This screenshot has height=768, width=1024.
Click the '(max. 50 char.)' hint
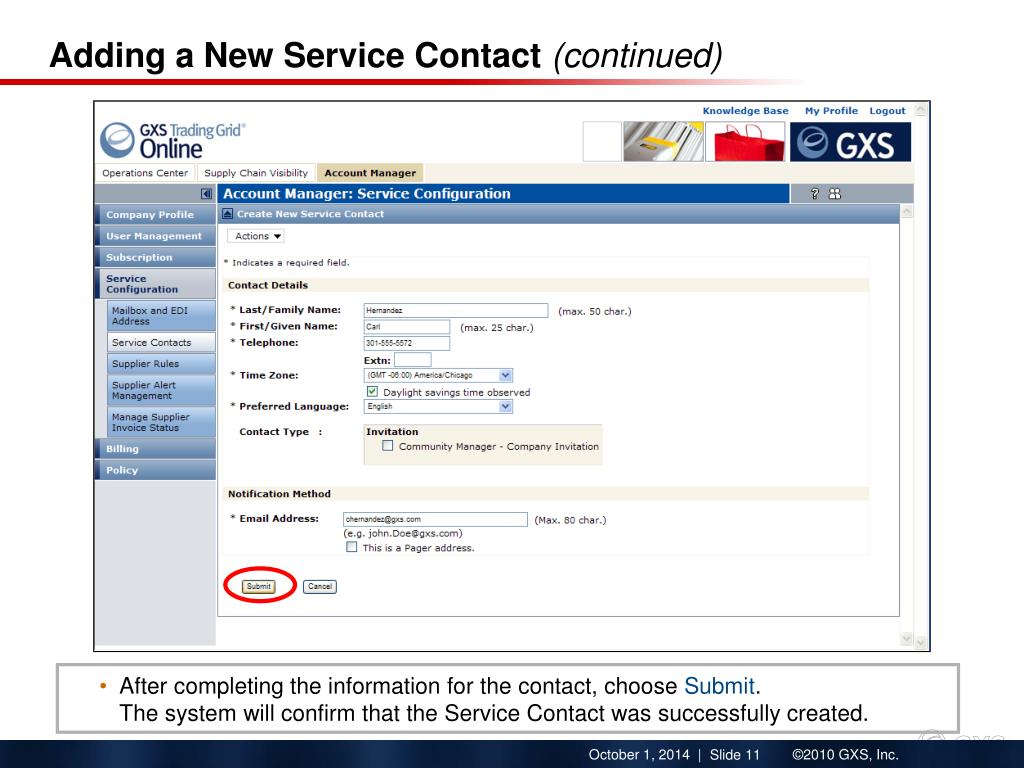pos(595,312)
